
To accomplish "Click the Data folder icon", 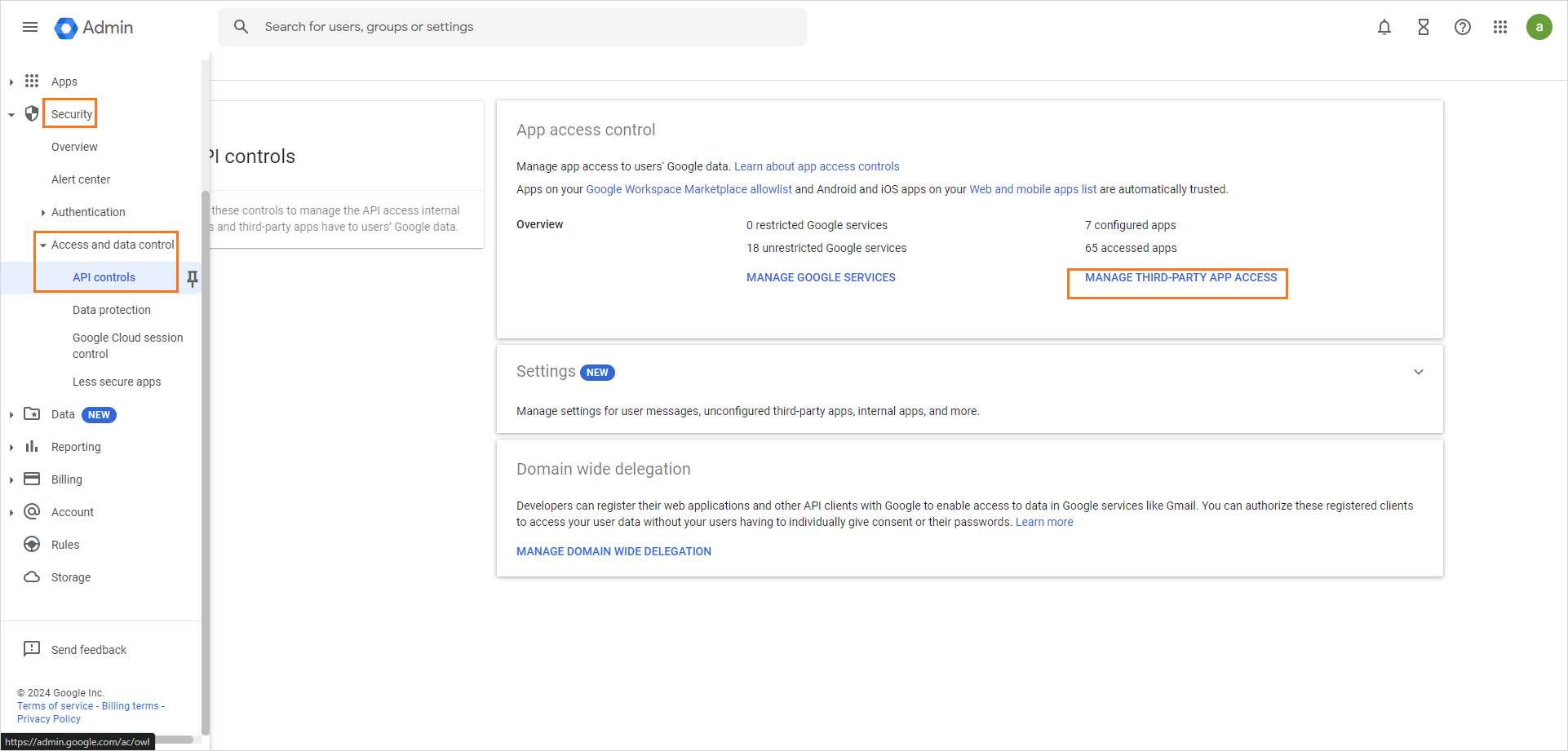I will tap(32, 413).
